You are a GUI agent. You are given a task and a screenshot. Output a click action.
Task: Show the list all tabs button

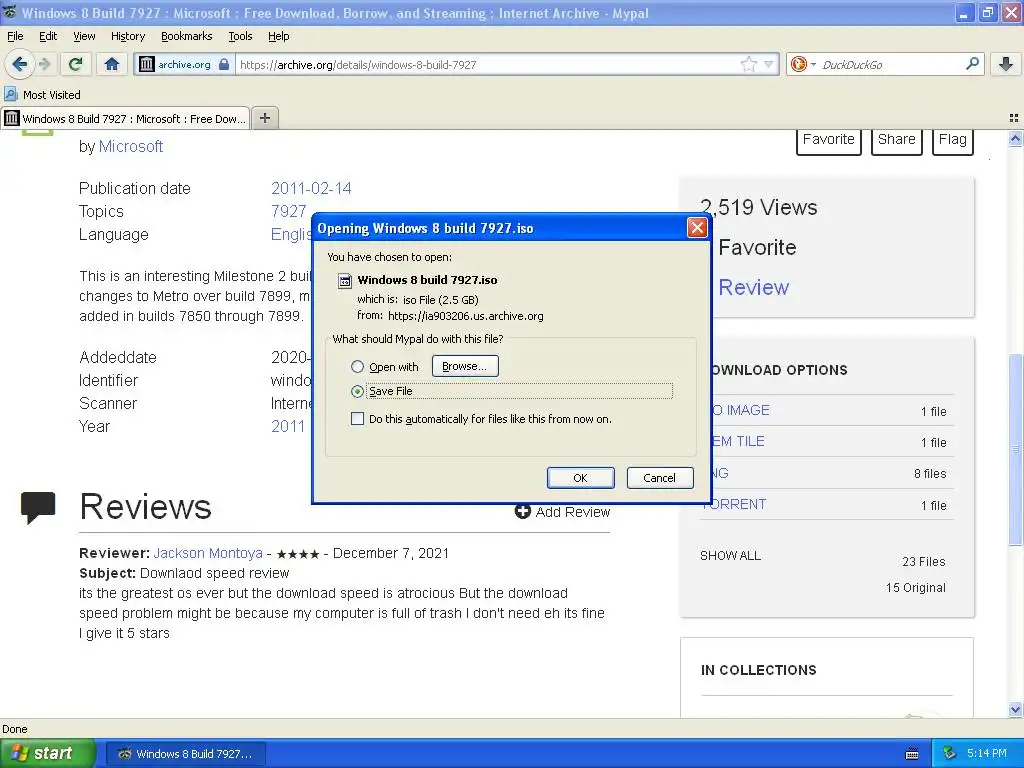[1014, 118]
